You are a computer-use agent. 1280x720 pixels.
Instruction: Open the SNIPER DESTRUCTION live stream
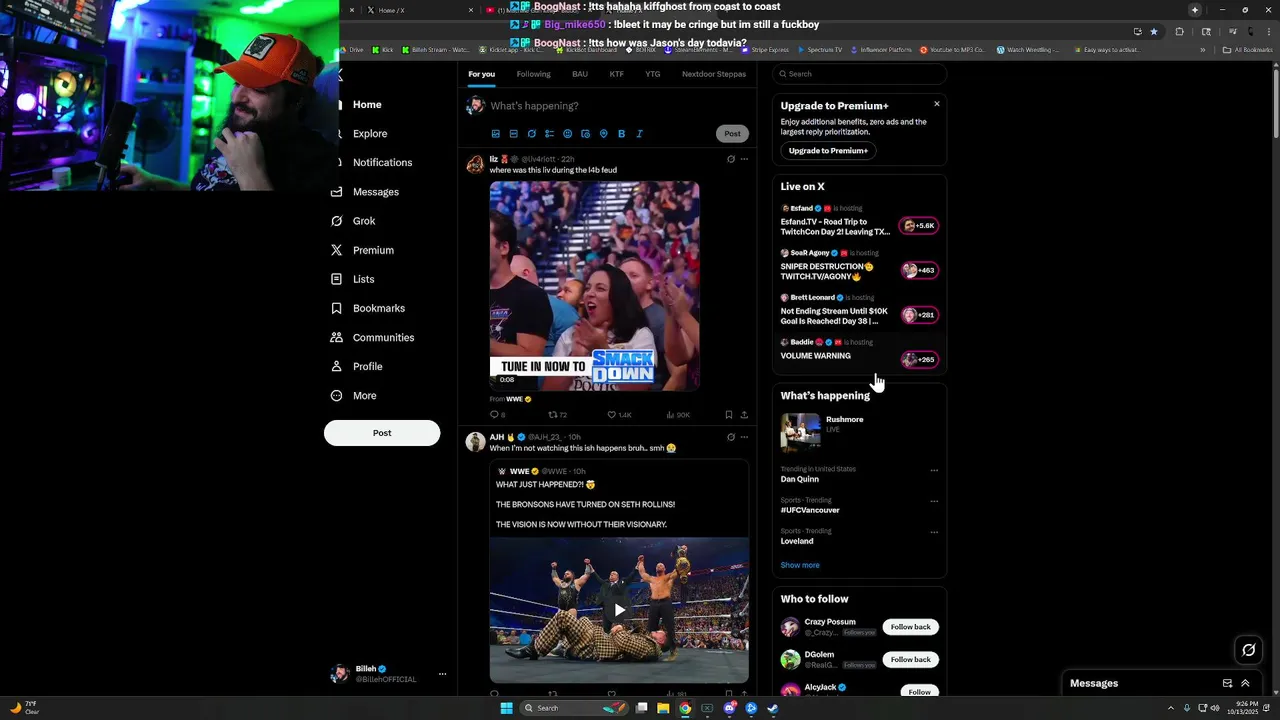[859, 266]
